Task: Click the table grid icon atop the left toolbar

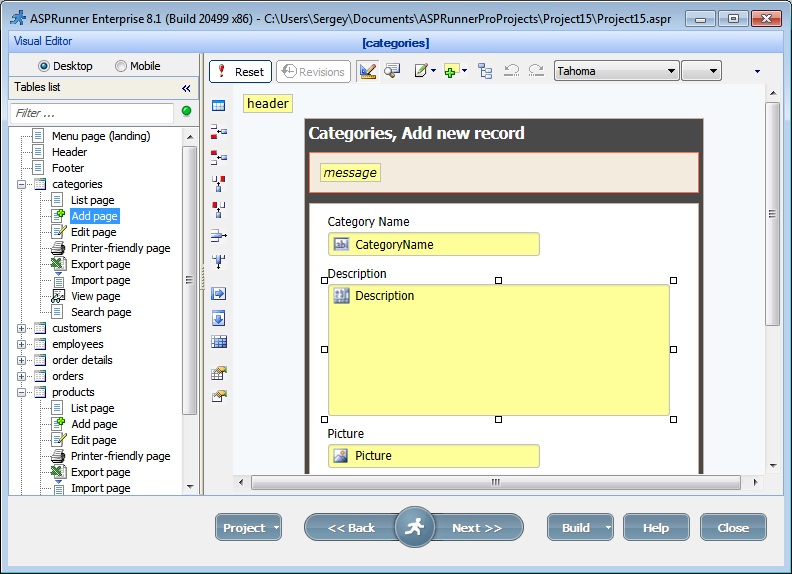Action: point(218,105)
